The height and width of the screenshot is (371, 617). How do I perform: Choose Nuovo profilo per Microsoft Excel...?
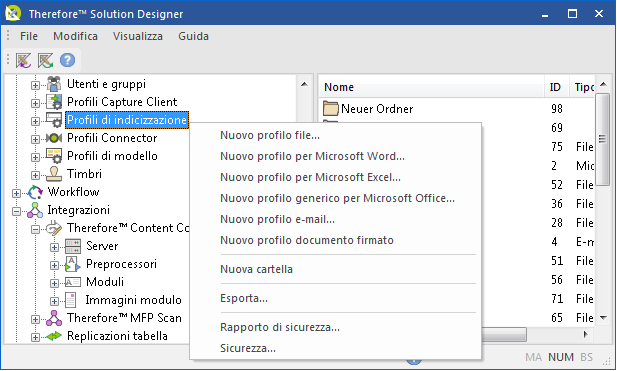click(x=335, y=177)
